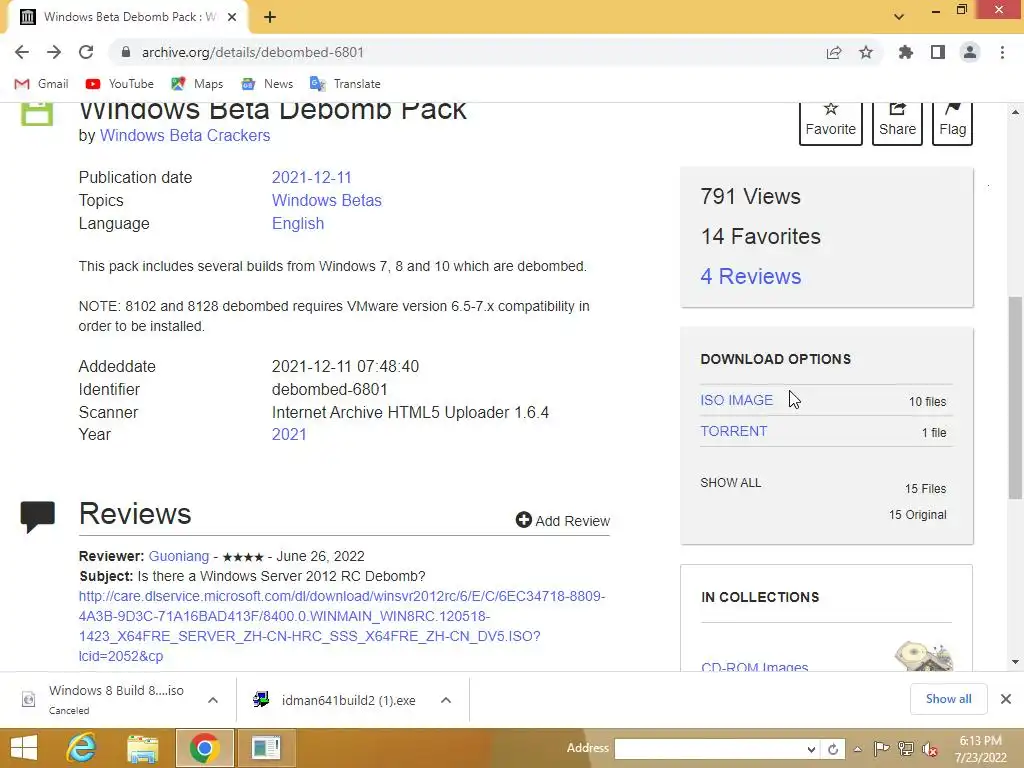Click the taskbar Address refresh icon
Image resolution: width=1024 pixels, height=768 pixels.
(x=833, y=749)
